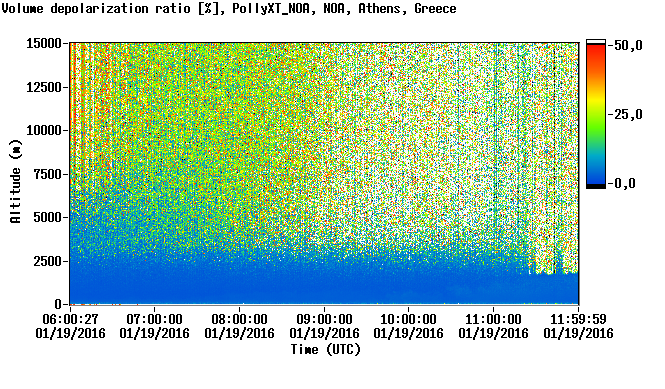
Task: Click the 11:59:59 end time label
Action: point(578,319)
